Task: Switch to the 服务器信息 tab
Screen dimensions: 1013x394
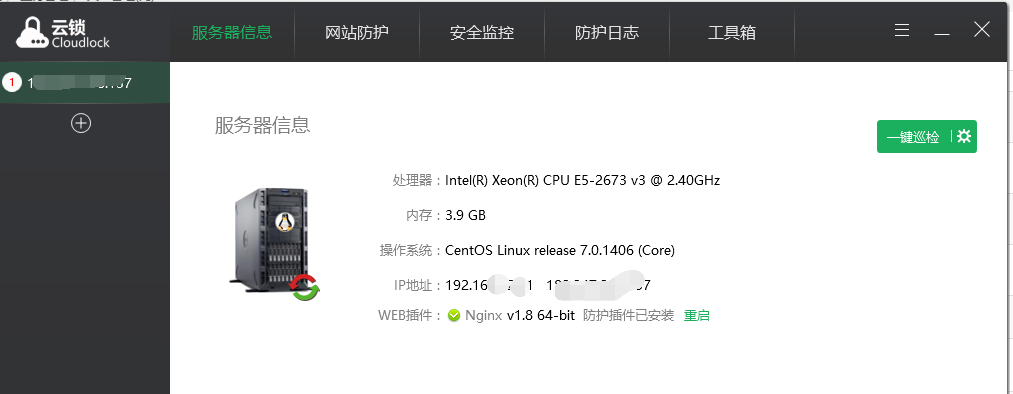Action: 232,32
